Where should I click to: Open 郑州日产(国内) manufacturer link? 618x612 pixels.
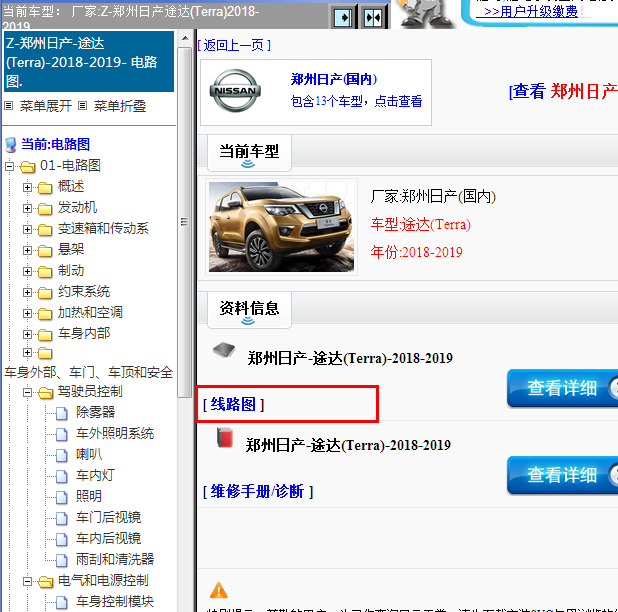tap(334, 80)
